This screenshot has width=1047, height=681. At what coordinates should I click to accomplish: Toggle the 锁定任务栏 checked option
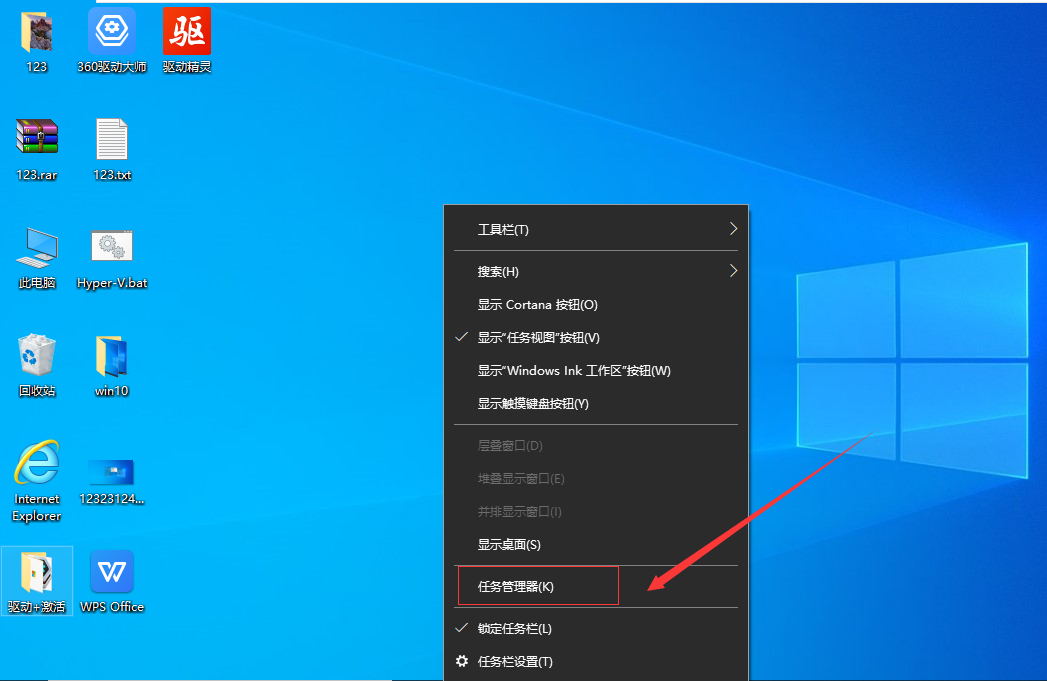514,629
